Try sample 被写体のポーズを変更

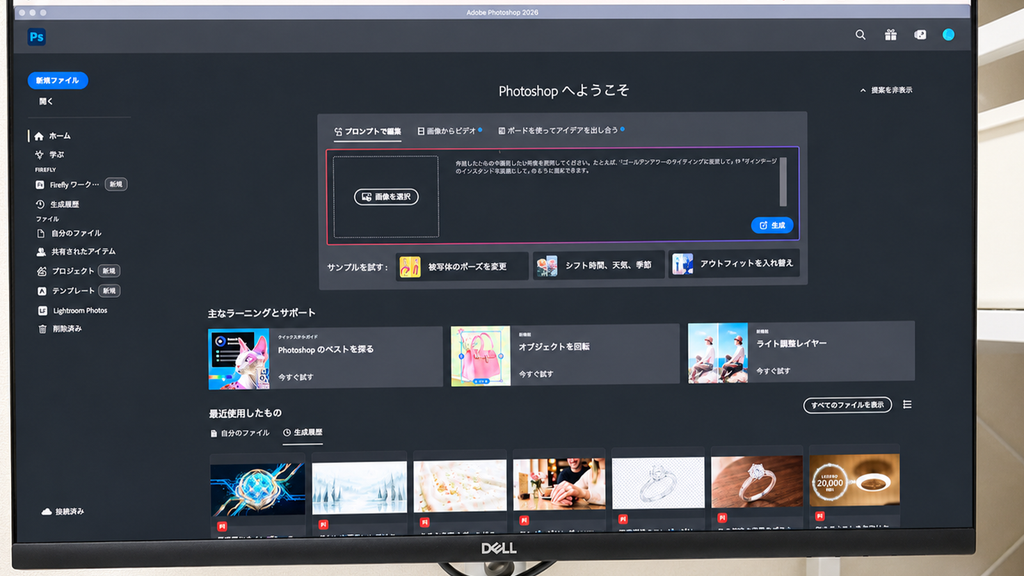pyautogui.click(x=462, y=266)
